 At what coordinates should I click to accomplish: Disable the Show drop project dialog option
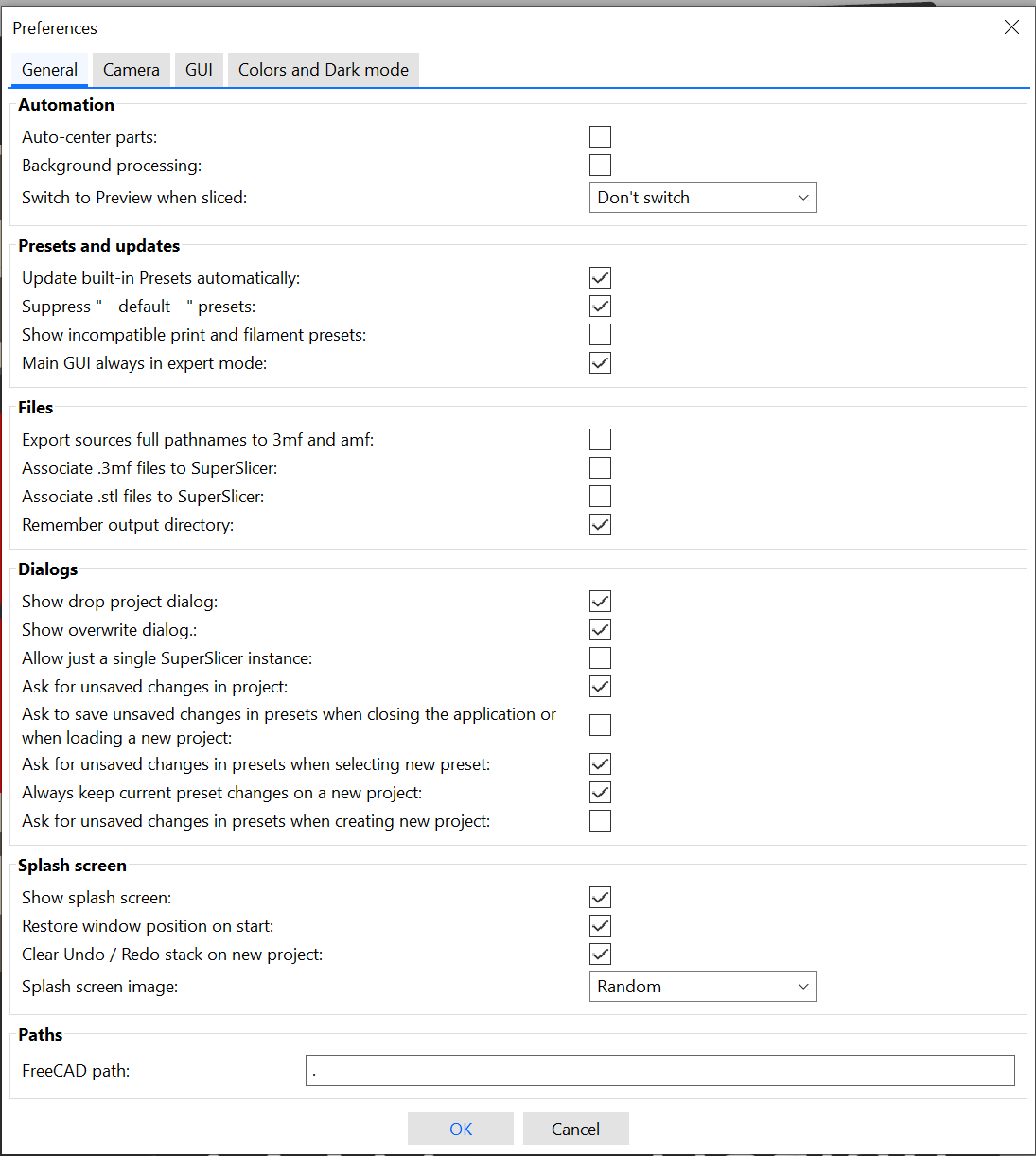coord(600,601)
